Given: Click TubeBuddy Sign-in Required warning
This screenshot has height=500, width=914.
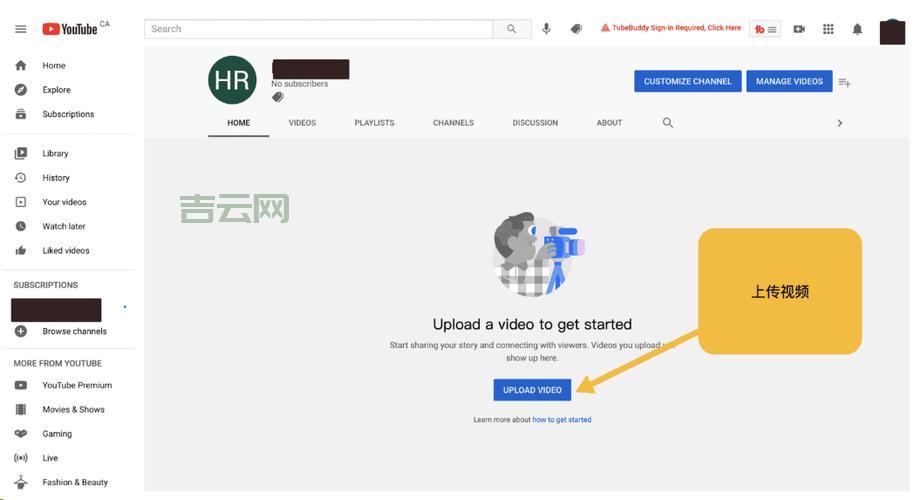Looking at the screenshot, I should [671, 28].
